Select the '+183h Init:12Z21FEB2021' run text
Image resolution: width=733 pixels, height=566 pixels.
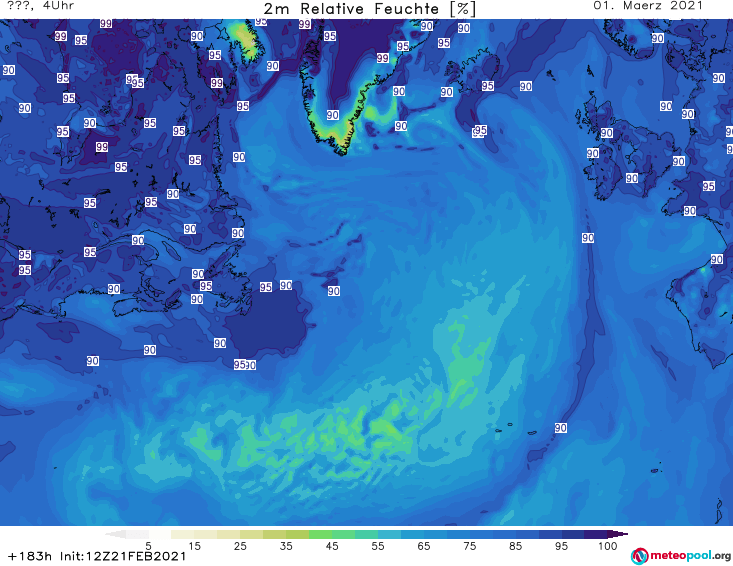click(97, 556)
